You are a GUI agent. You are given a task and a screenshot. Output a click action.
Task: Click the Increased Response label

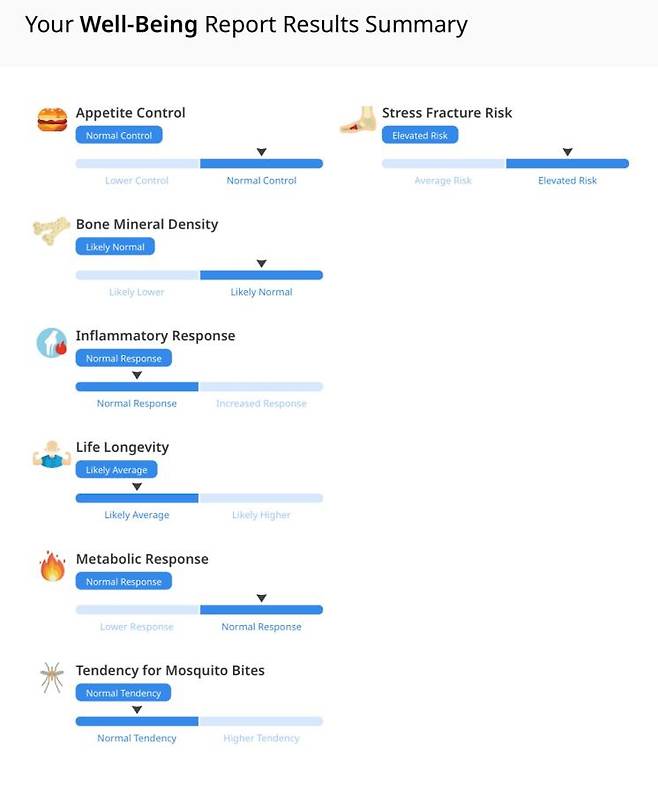click(x=261, y=404)
